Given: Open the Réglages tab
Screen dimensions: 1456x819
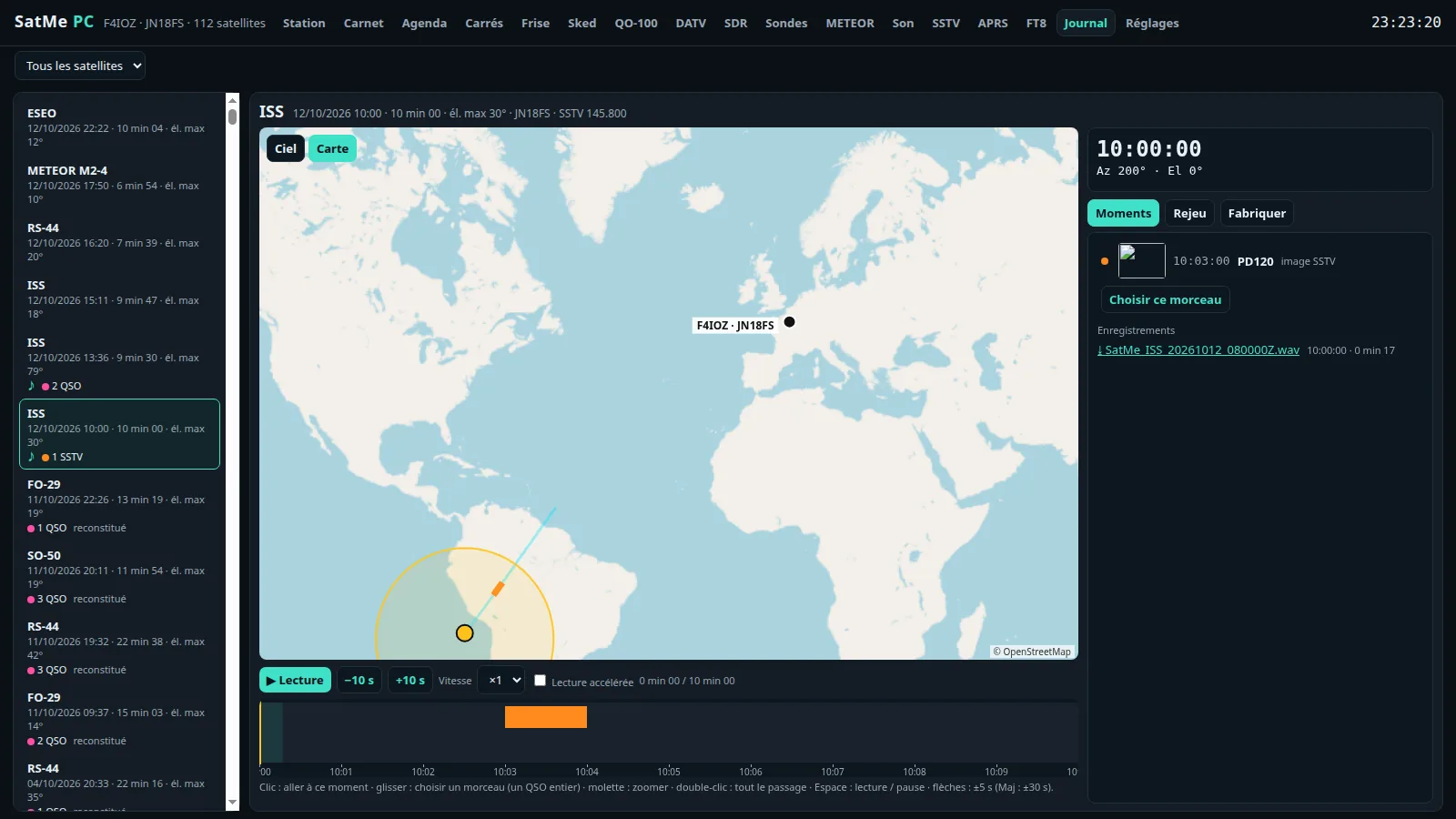Looking at the screenshot, I should [1152, 23].
